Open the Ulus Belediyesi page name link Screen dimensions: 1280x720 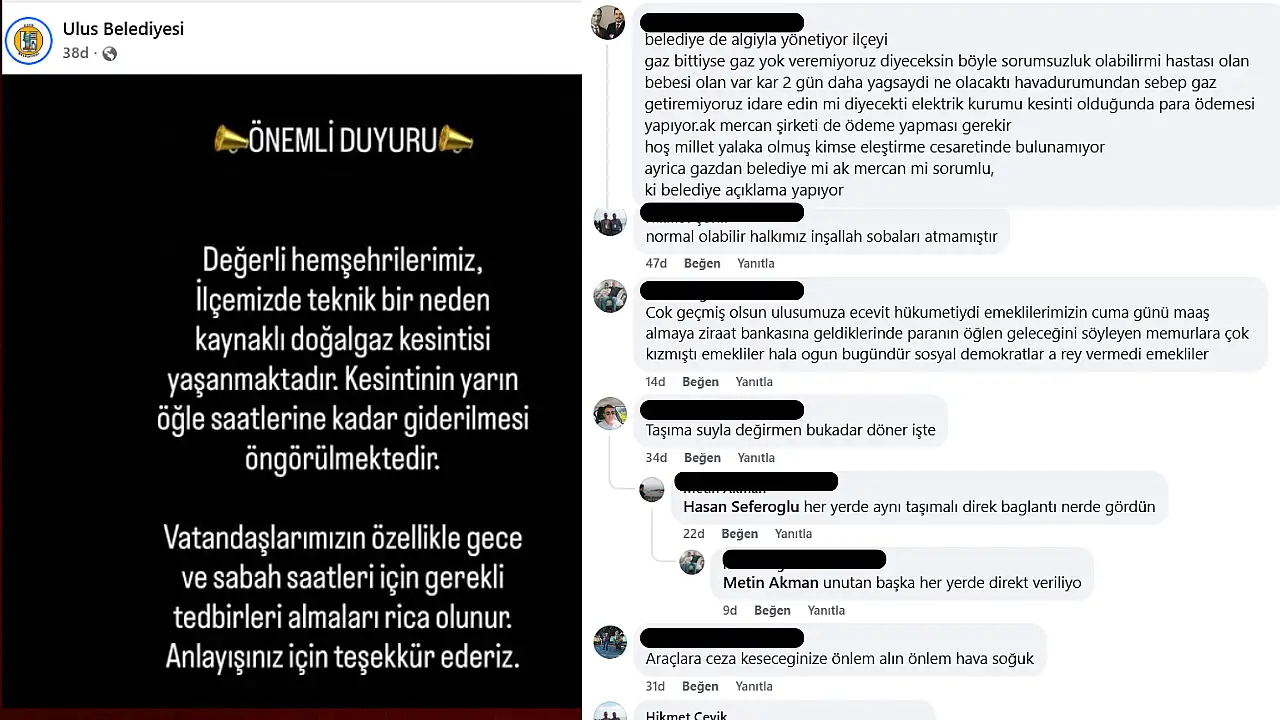(123, 29)
